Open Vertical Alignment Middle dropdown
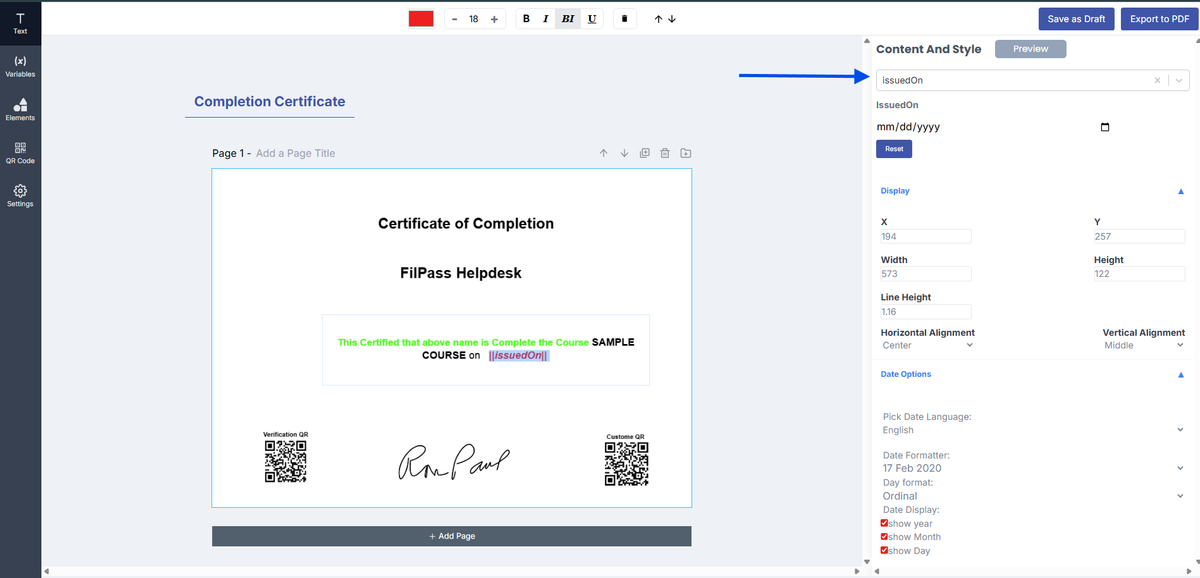 1144,345
